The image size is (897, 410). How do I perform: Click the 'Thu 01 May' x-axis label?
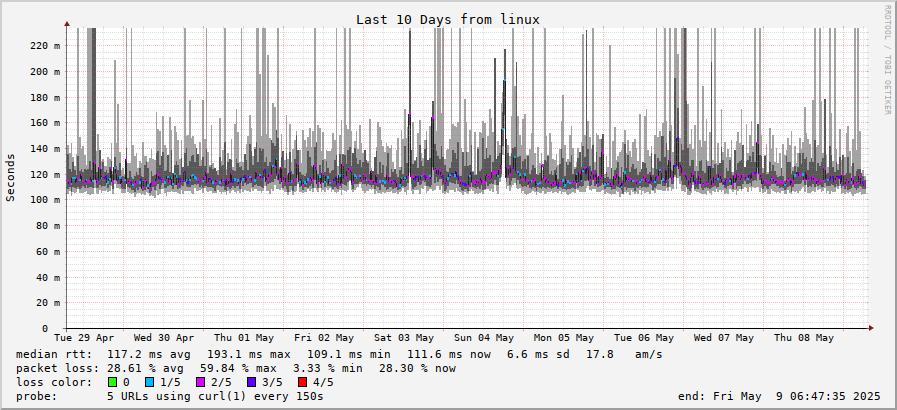click(244, 338)
